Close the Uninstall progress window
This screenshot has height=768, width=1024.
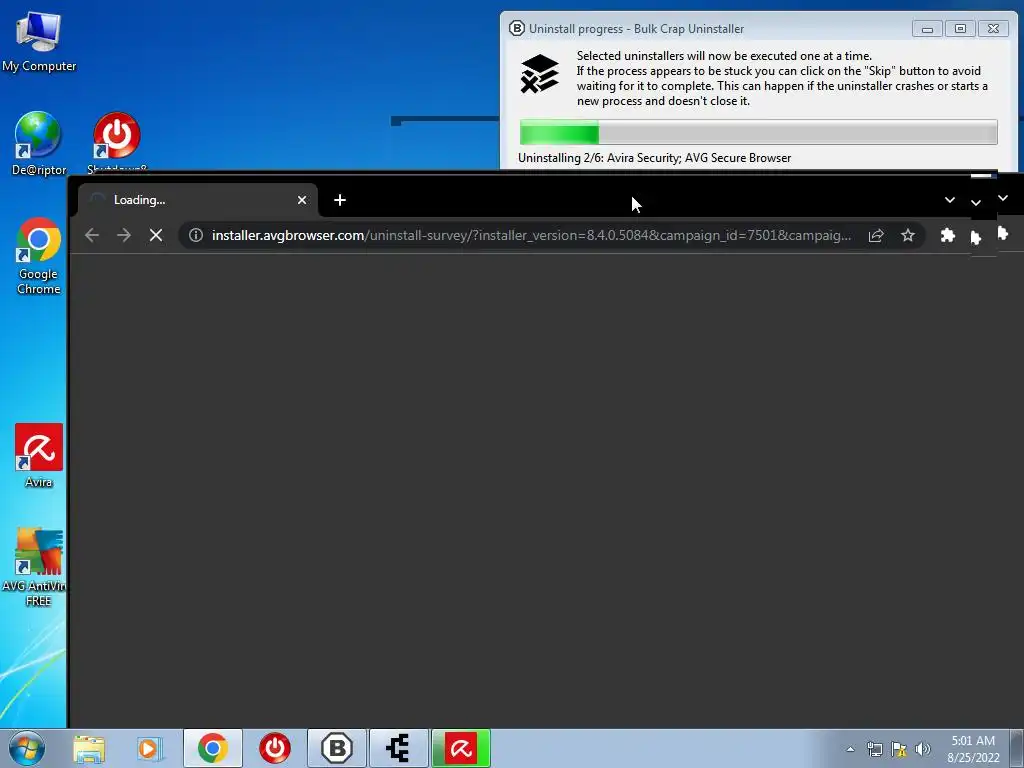point(993,29)
